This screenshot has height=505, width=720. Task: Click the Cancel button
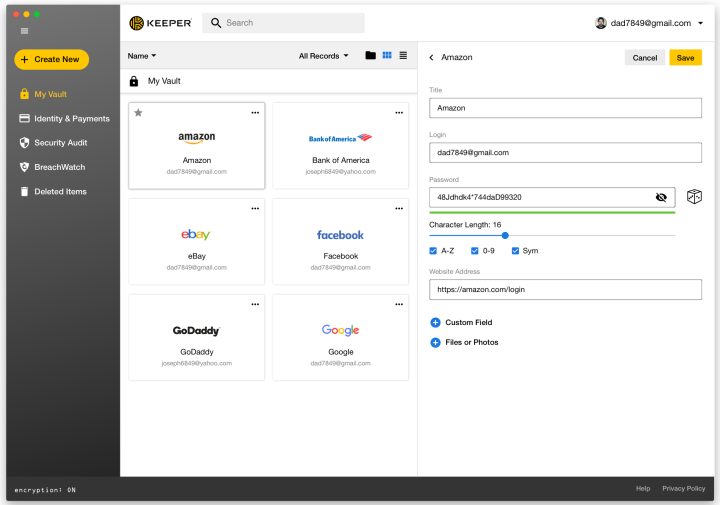(x=645, y=58)
